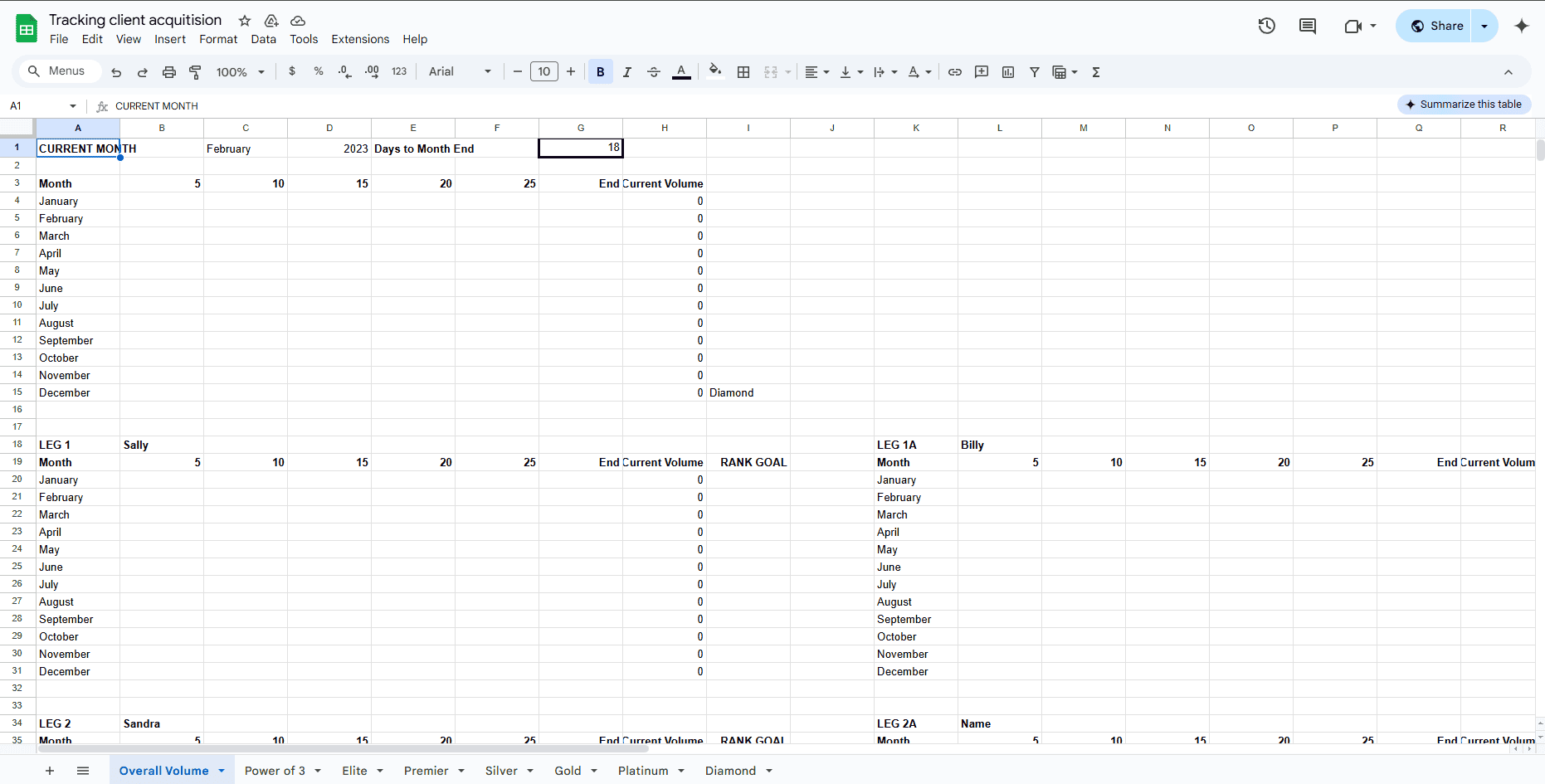The height and width of the screenshot is (784, 1545).
Task: Click the insert chart icon
Action: (x=1008, y=72)
